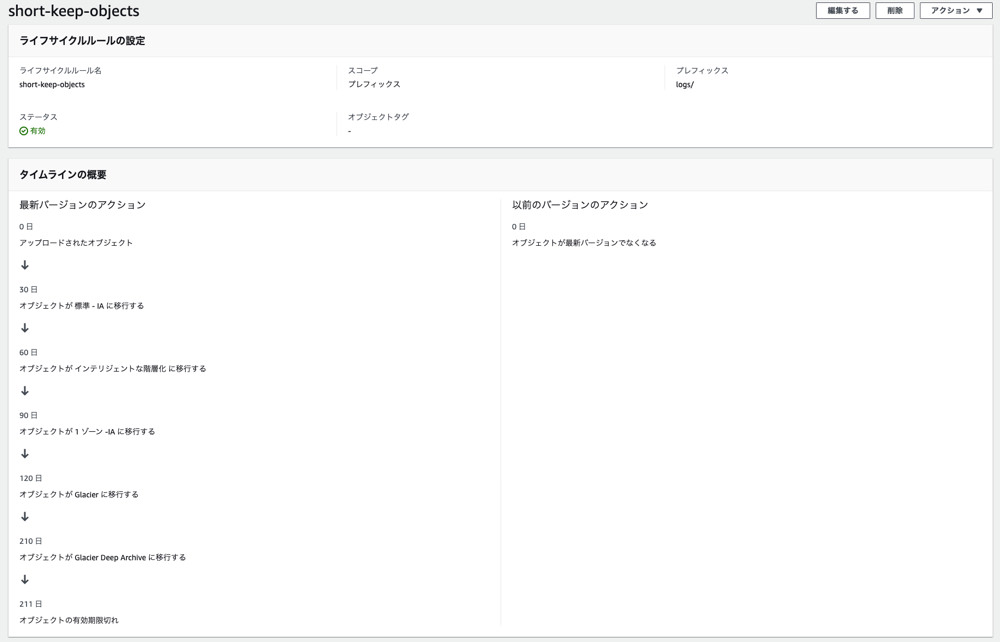Click the short-keep-objects rule name value
This screenshot has height=642, width=1000.
[x=52, y=85]
